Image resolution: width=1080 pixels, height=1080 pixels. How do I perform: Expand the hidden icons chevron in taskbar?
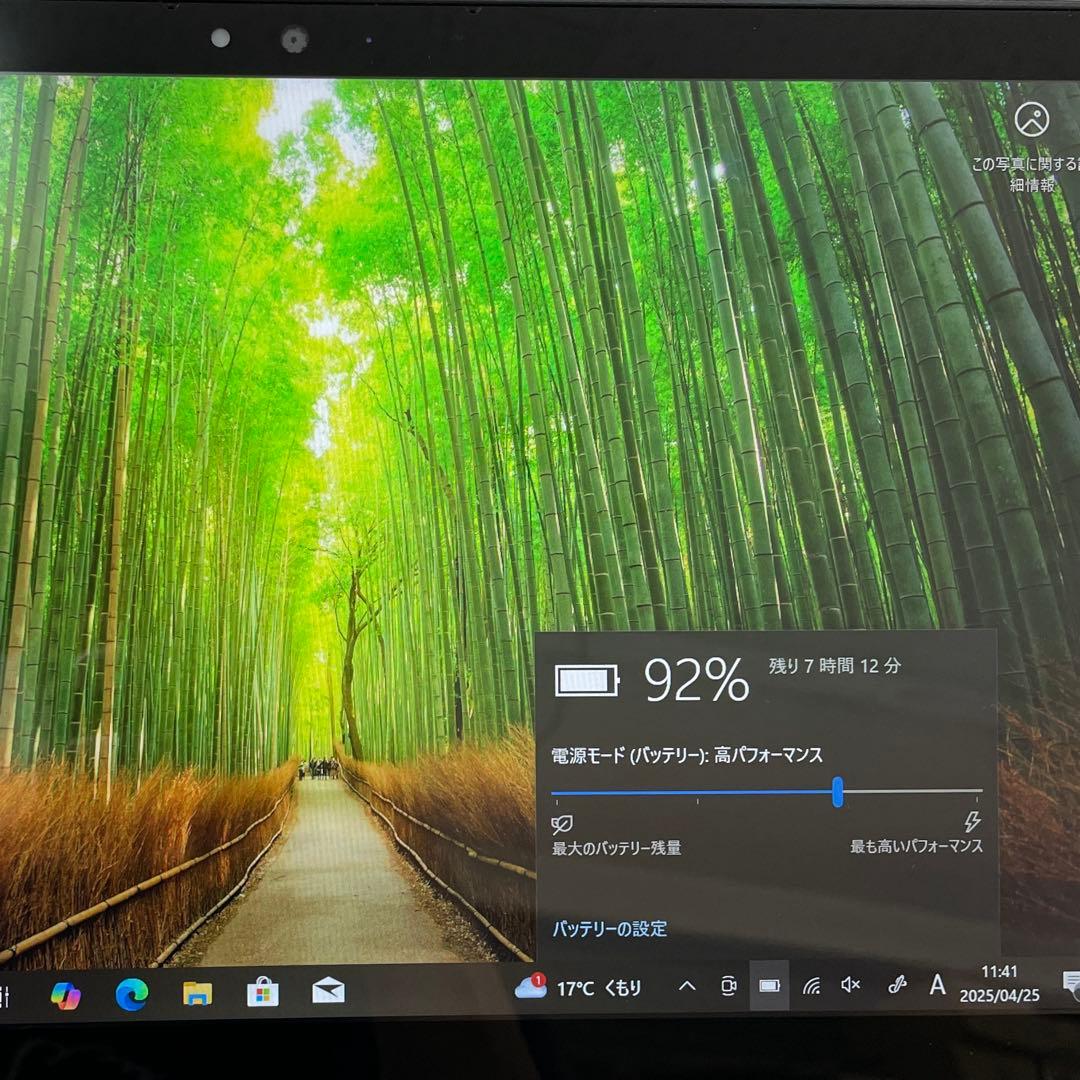[685, 986]
